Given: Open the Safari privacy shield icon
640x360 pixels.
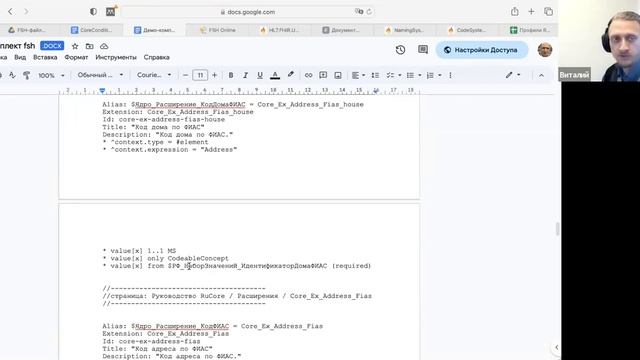Looking at the screenshot, I should click(x=93, y=12).
